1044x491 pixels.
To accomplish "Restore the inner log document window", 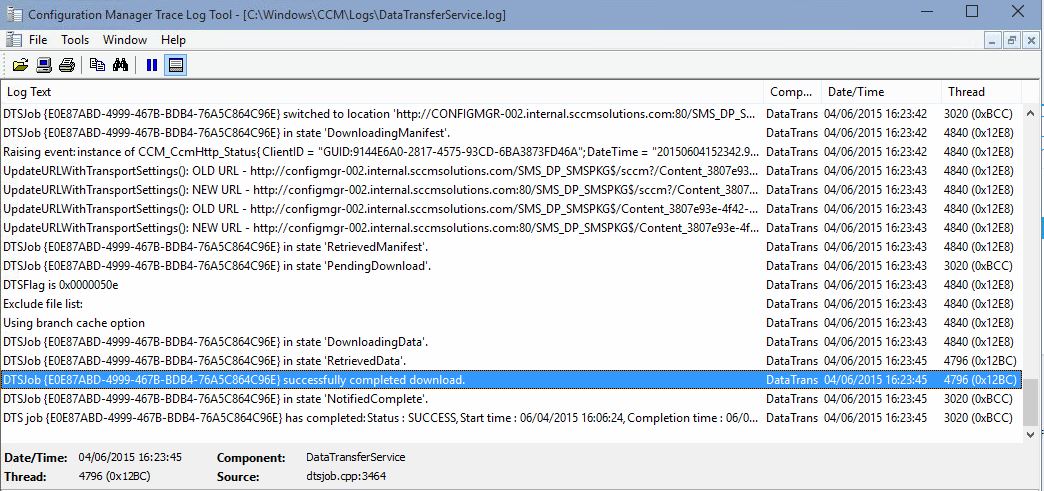I will (x=1011, y=40).
